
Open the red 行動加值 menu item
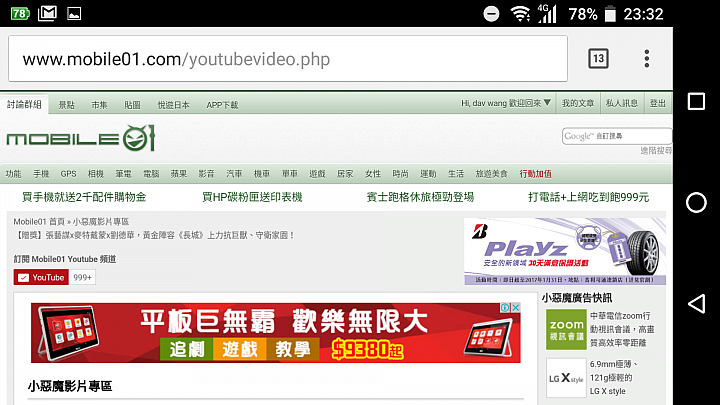point(535,174)
